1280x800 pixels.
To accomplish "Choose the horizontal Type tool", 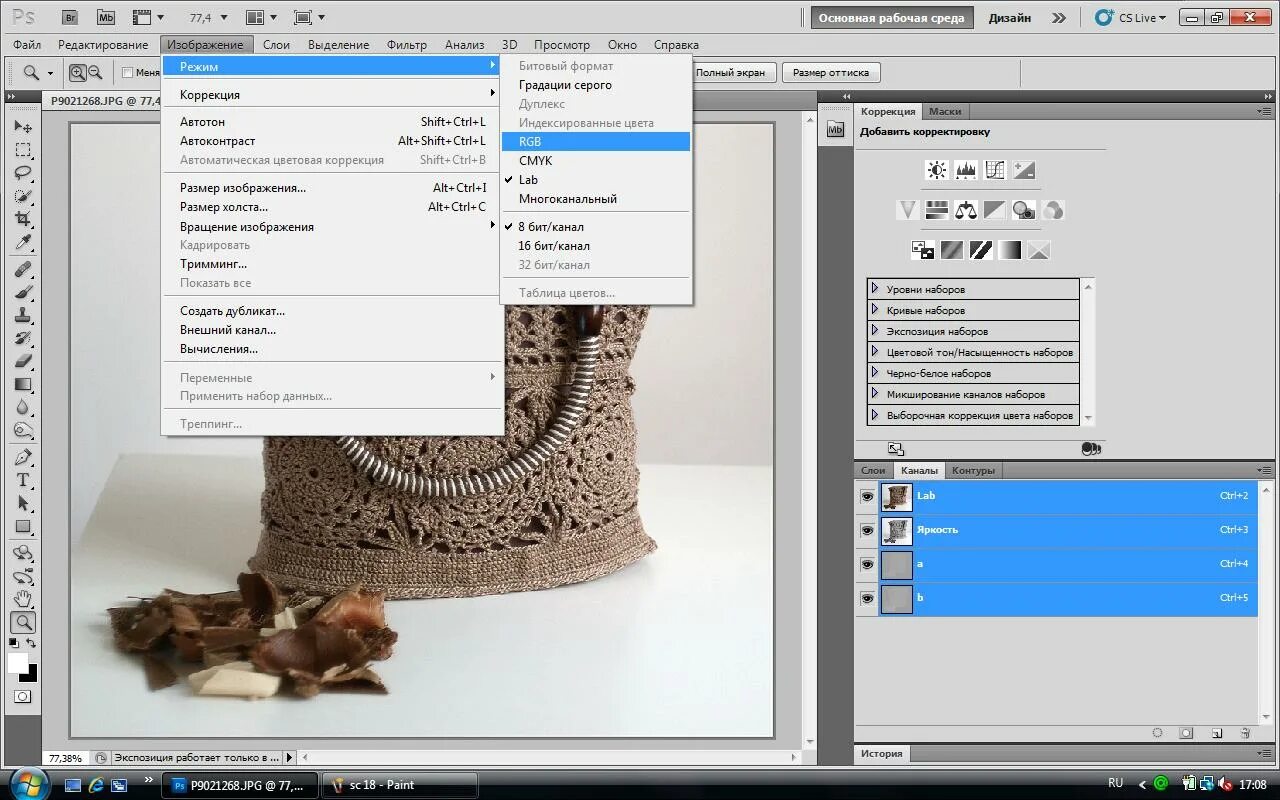I will coord(23,481).
